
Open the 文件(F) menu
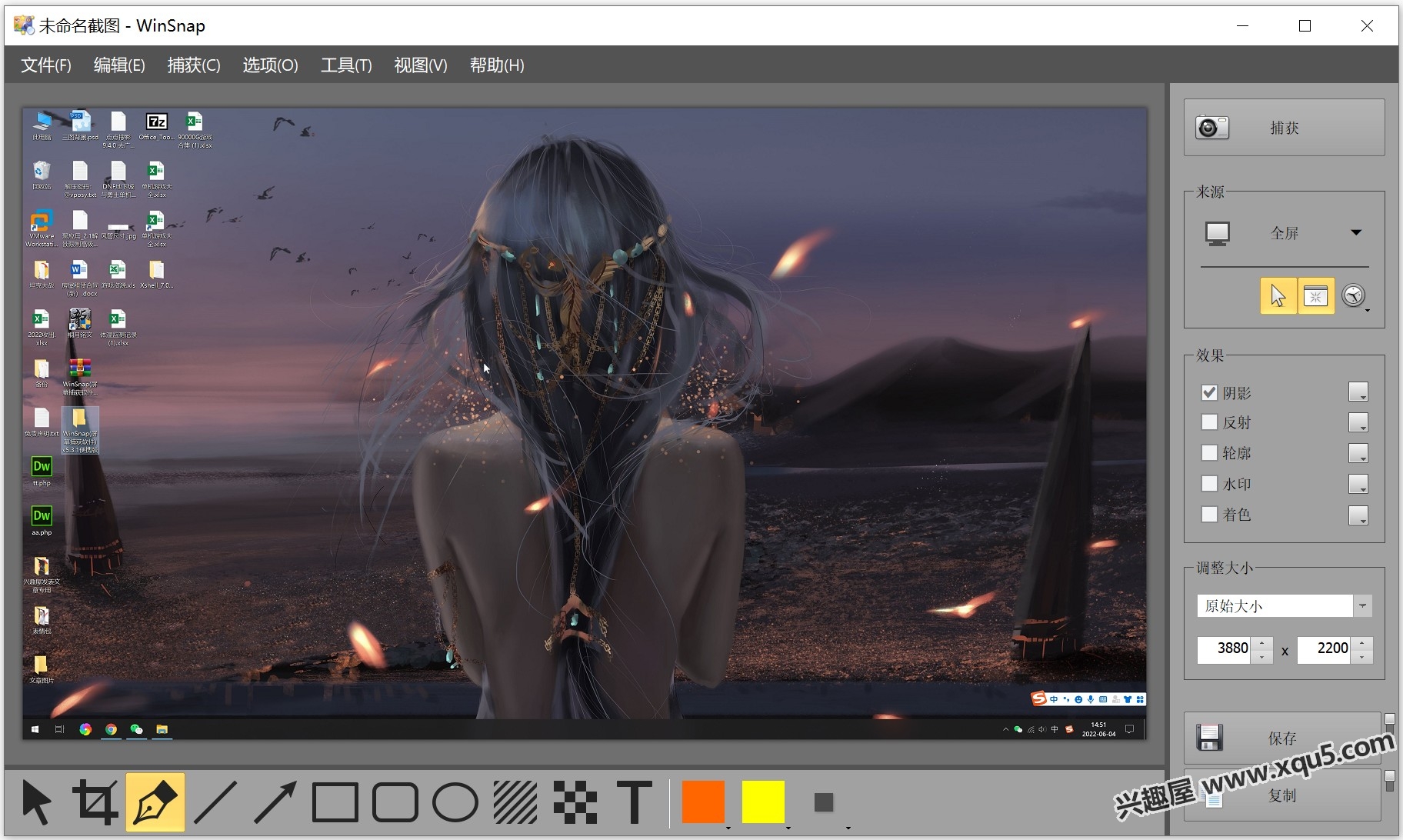tap(46, 65)
